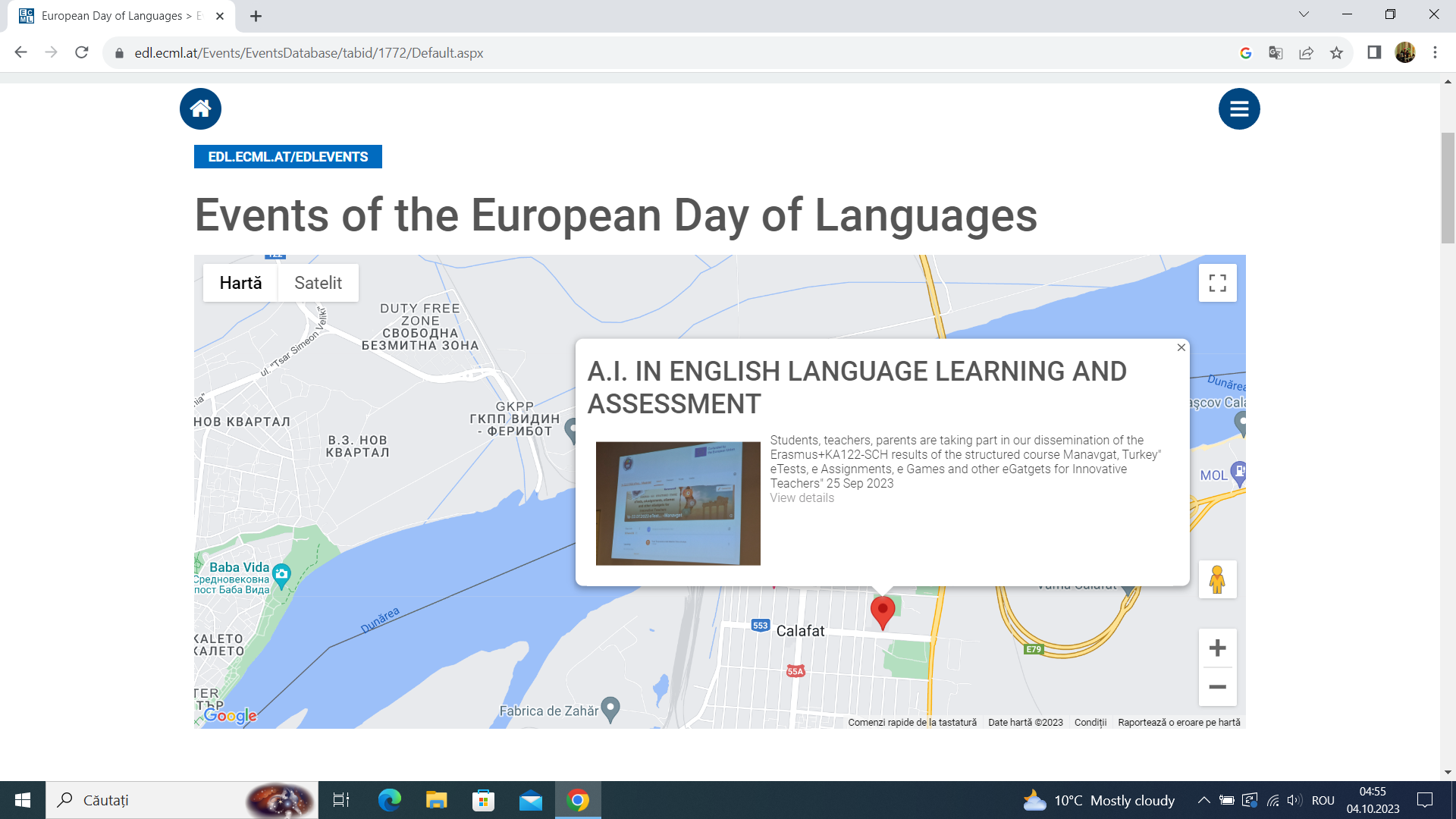
Task: Zoom in on the map
Action: (1217, 648)
